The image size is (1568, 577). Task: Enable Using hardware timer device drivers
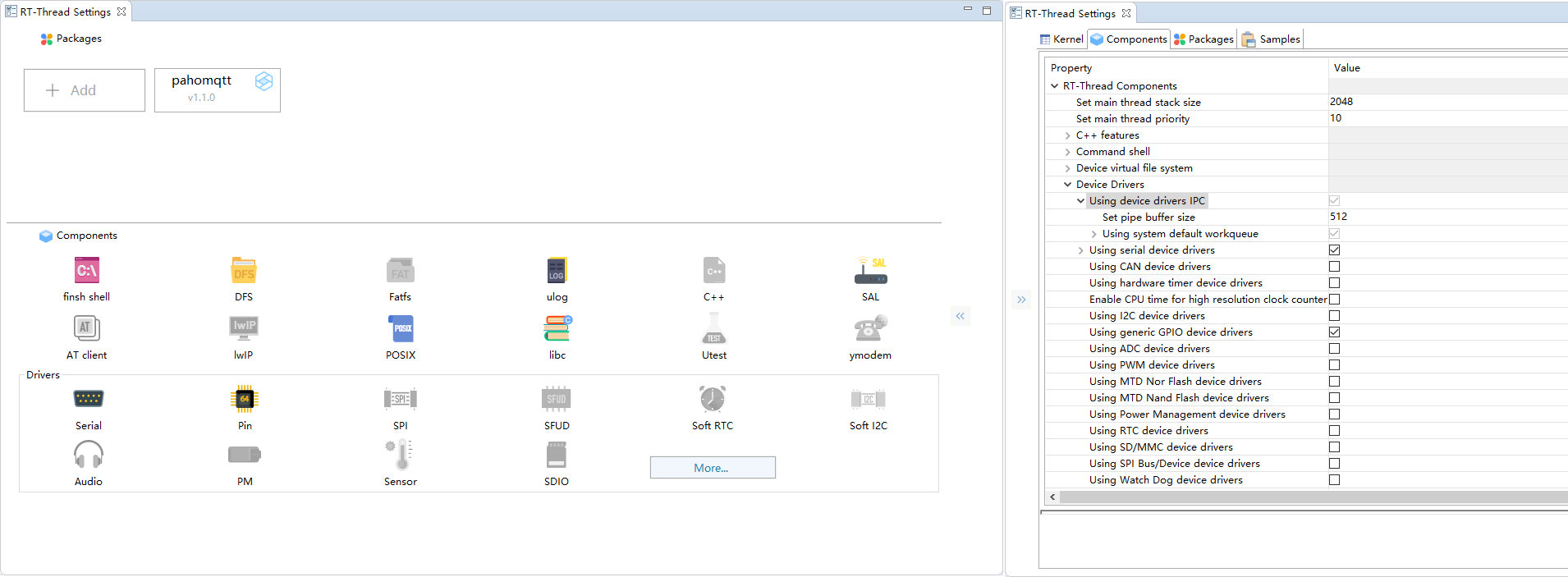coord(1334,282)
